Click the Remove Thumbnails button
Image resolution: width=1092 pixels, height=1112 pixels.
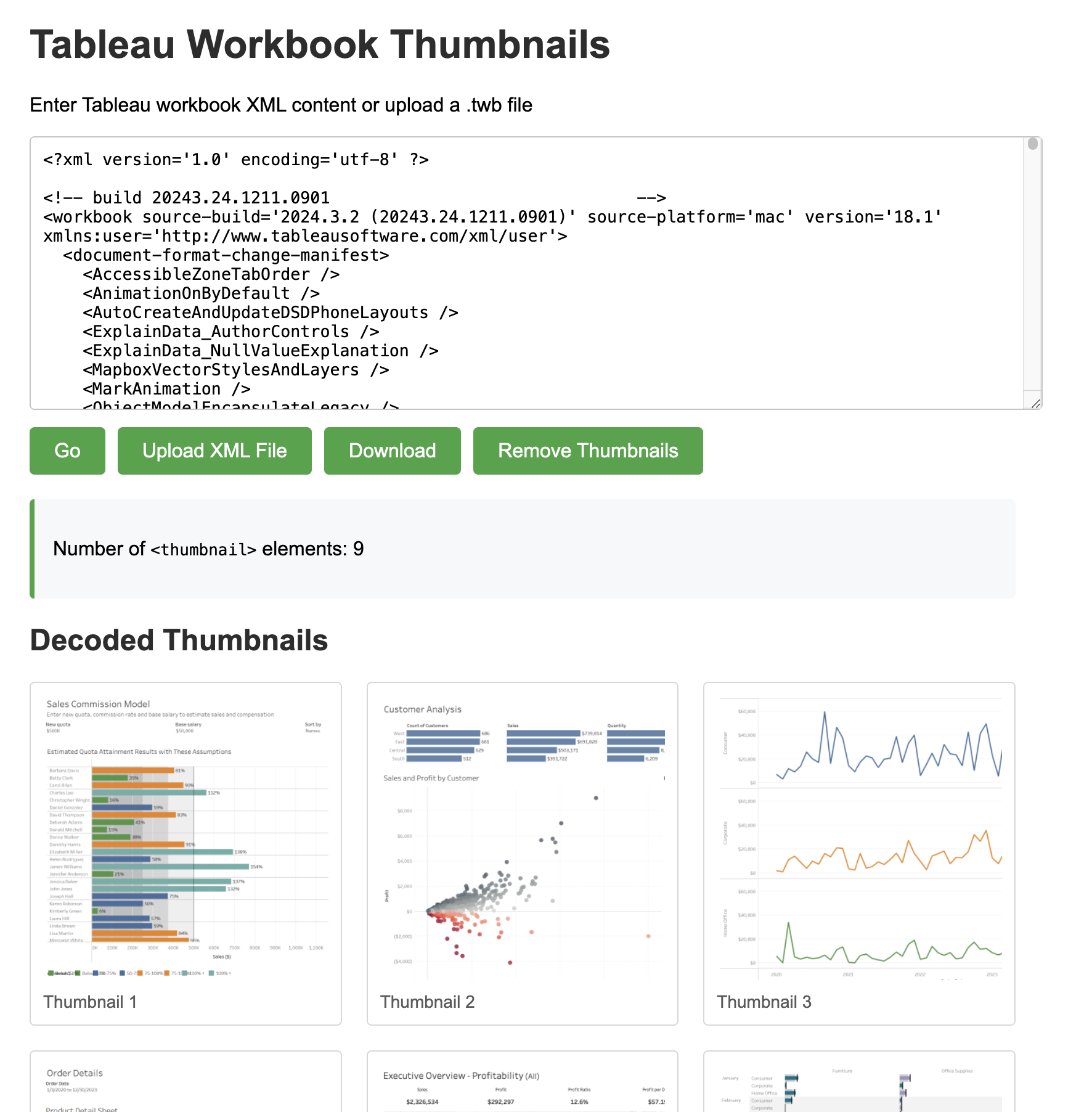pos(588,451)
